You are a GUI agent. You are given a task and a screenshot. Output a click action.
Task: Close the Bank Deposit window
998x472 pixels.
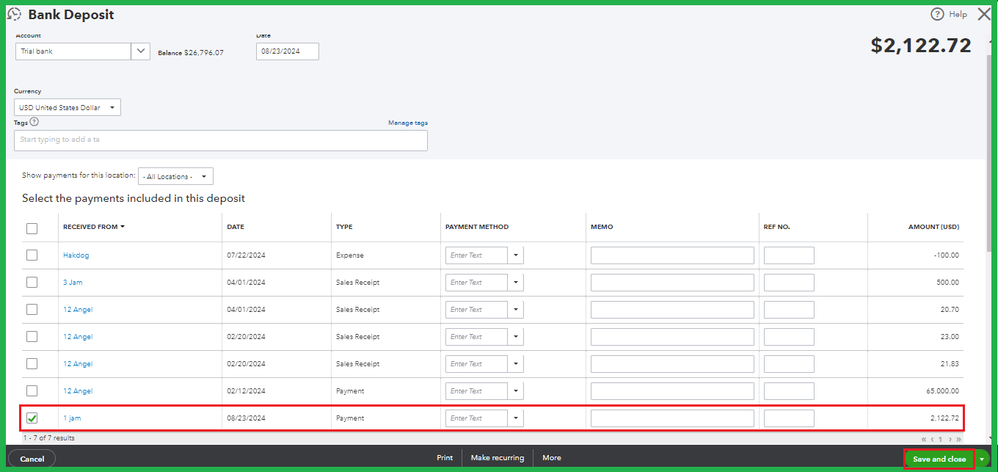pos(983,14)
